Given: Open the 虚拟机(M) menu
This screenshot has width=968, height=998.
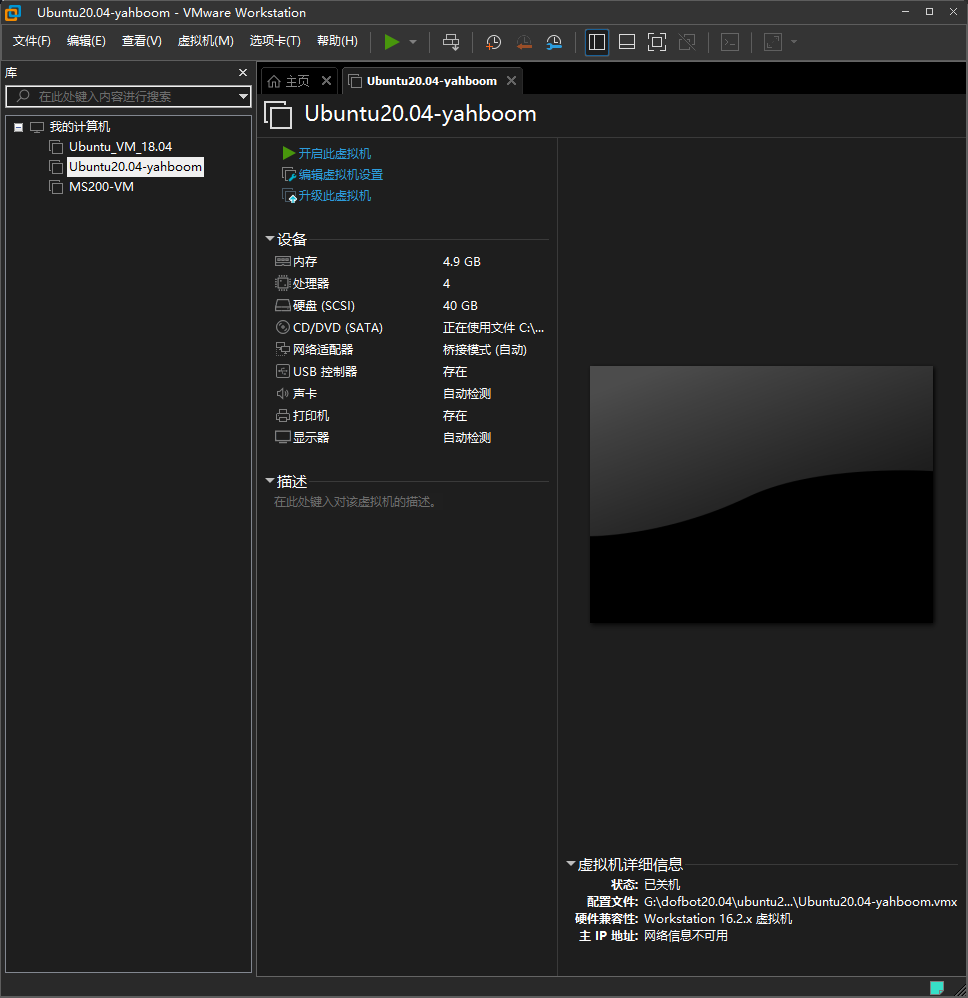Looking at the screenshot, I should pos(205,41).
